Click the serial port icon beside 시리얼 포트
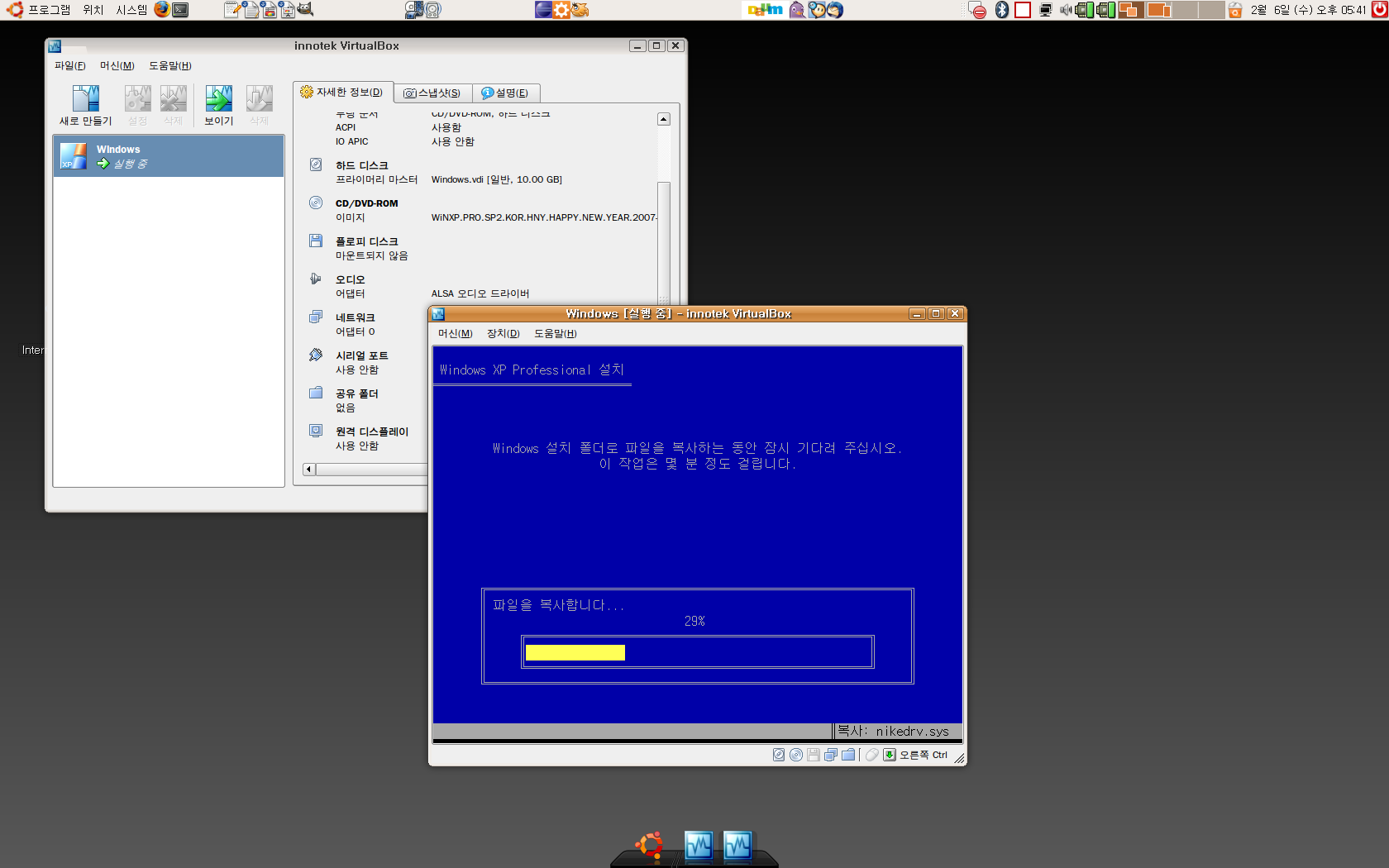Screen dimensions: 1389x868 (316, 355)
